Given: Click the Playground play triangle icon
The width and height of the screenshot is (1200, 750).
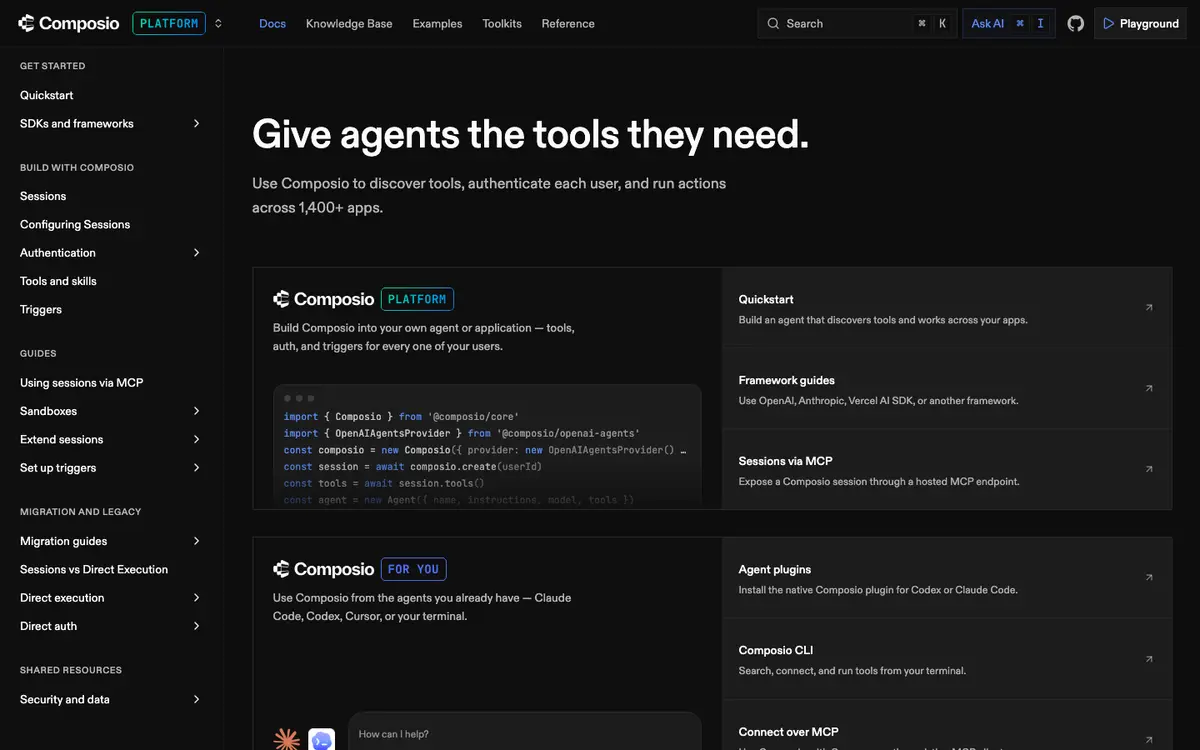Looking at the screenshot, I should point(1108,23).
